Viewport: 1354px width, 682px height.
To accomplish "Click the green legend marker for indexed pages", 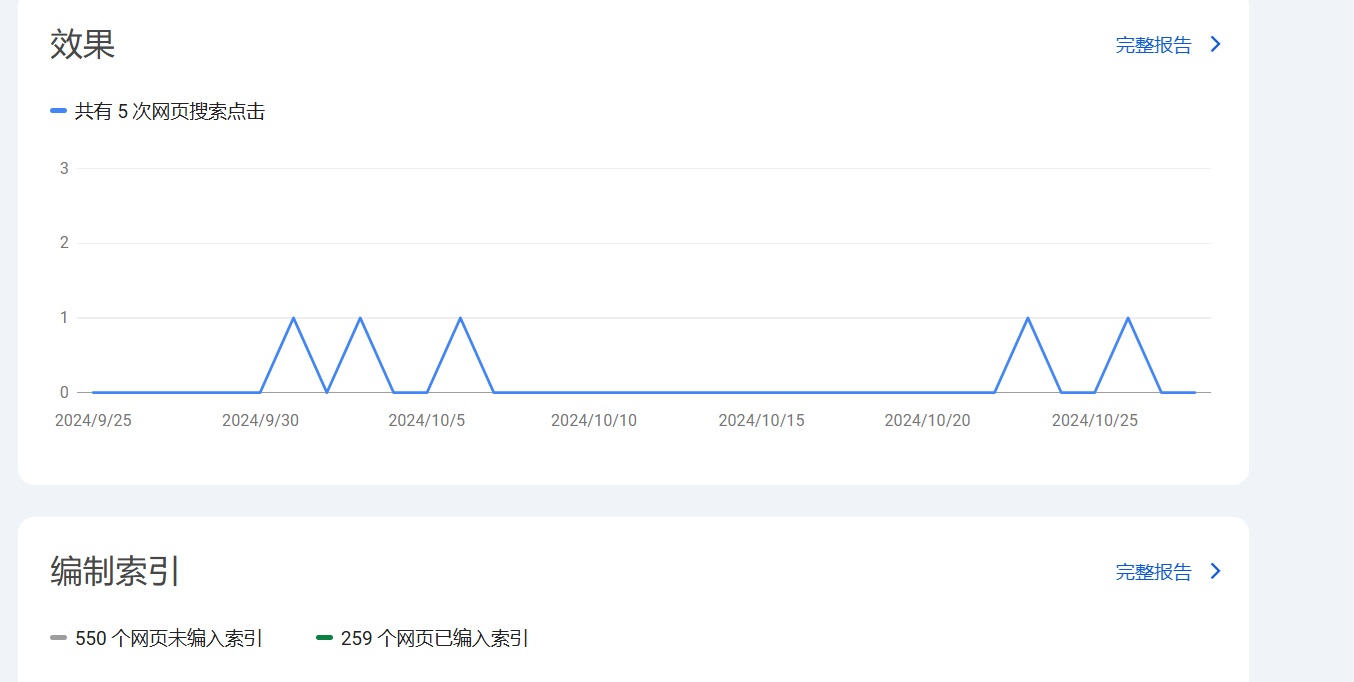I will pyautogui.click(x=324, y=638).
